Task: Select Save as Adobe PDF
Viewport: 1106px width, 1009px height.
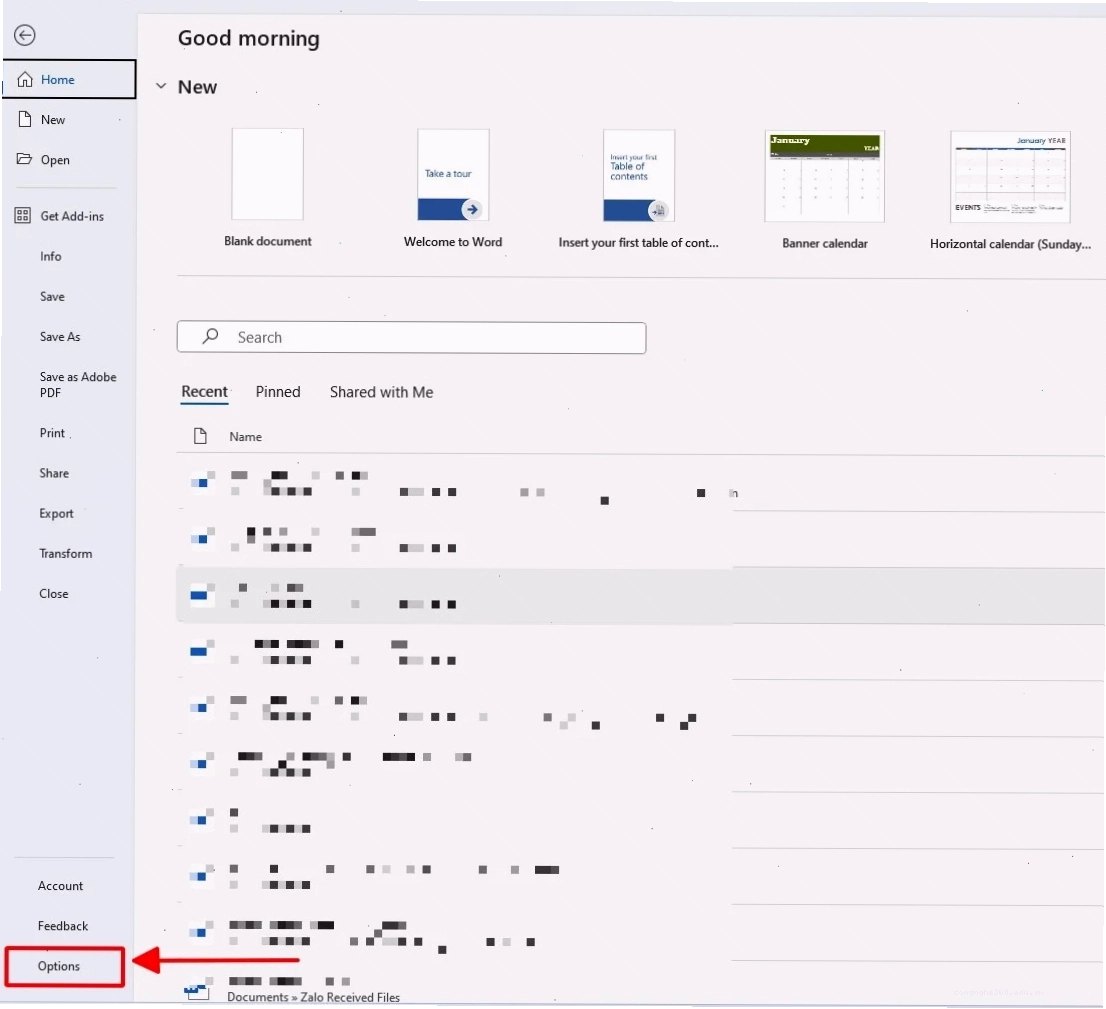Action: pyautogui.click(x=78, y=385)
